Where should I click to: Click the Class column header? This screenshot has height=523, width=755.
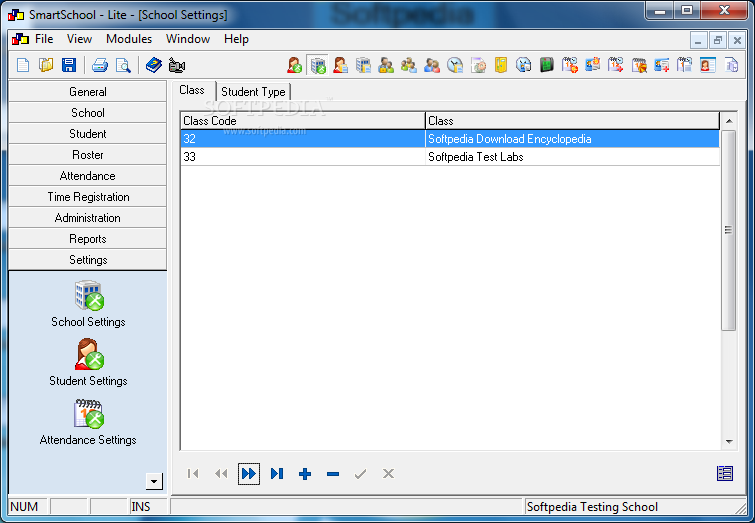click(573, 120)
